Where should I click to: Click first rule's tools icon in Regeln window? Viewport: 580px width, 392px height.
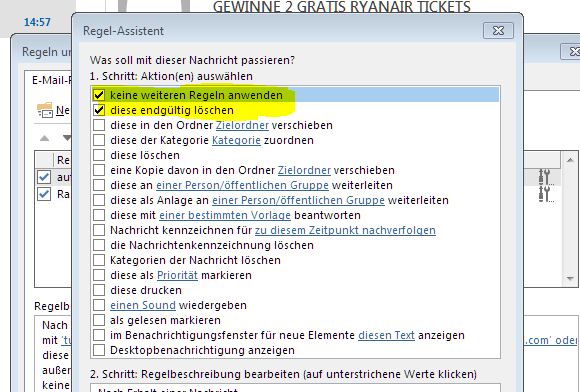tap(546, 177)
